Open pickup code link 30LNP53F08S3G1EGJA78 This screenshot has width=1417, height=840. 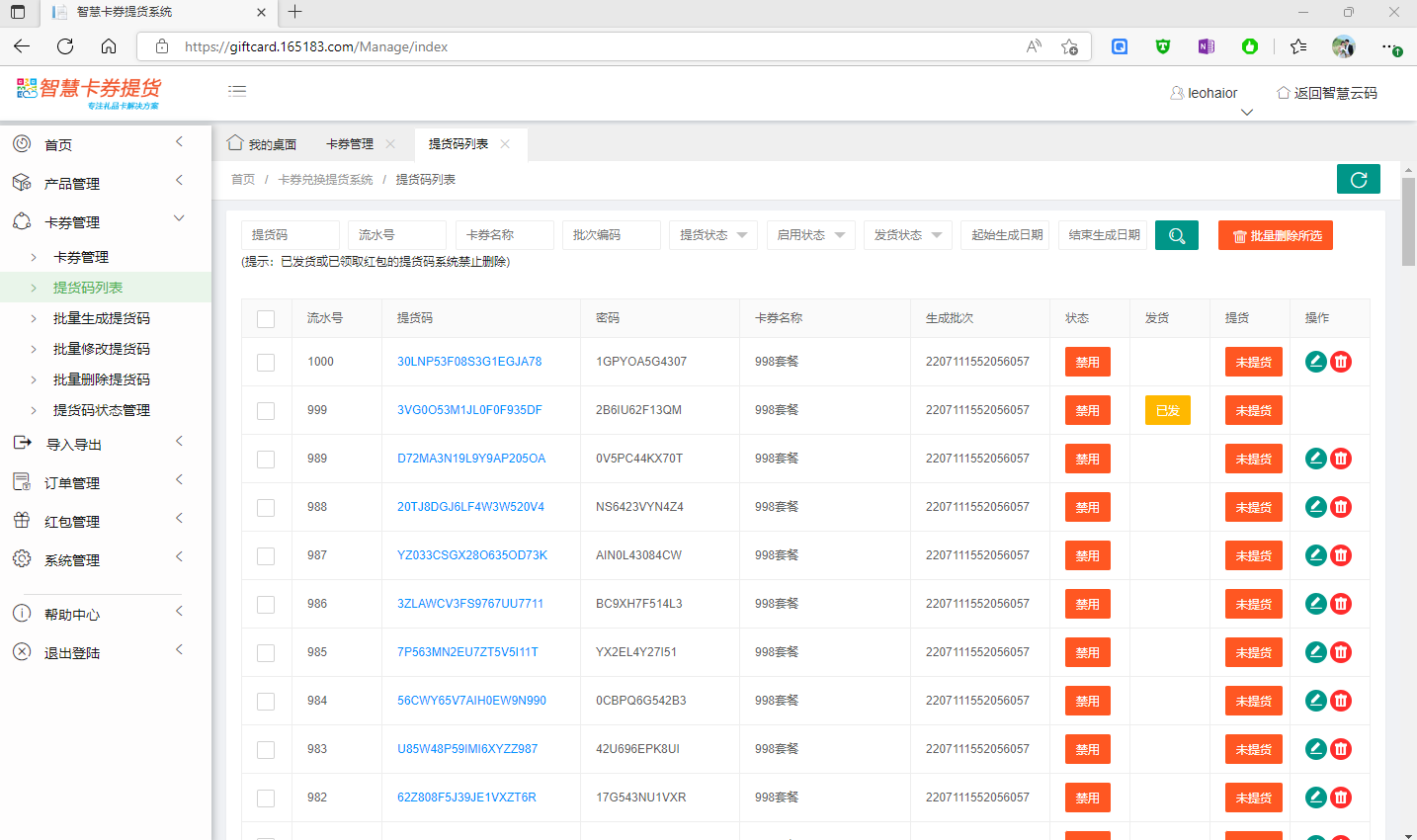469,362
